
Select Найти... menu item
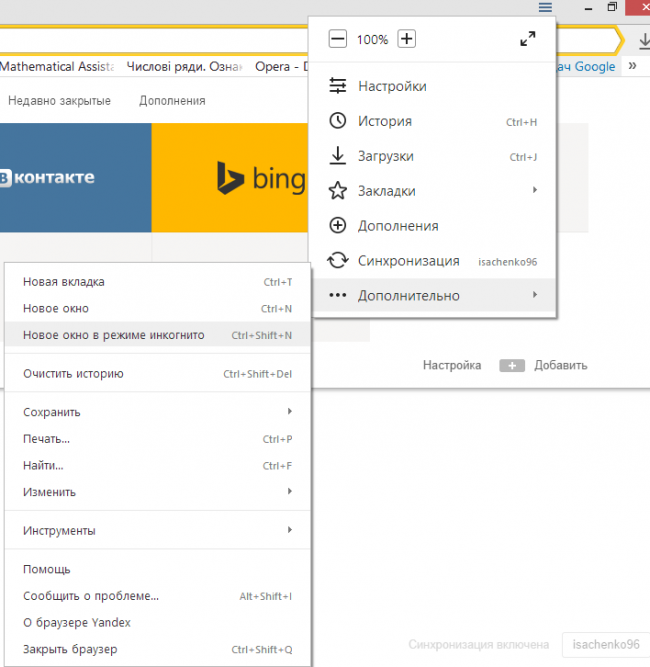click(157, 465)
